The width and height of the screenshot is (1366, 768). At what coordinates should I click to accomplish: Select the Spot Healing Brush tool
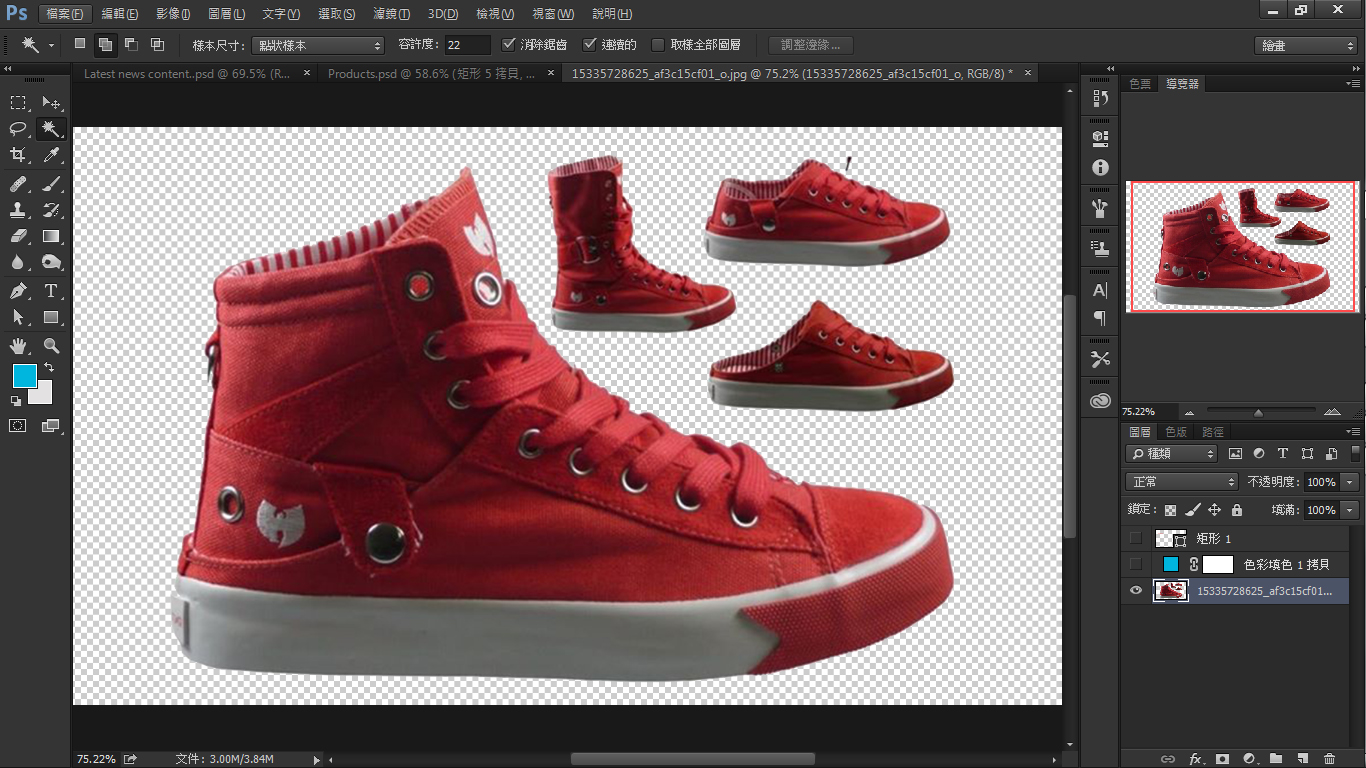click(18, 184)
